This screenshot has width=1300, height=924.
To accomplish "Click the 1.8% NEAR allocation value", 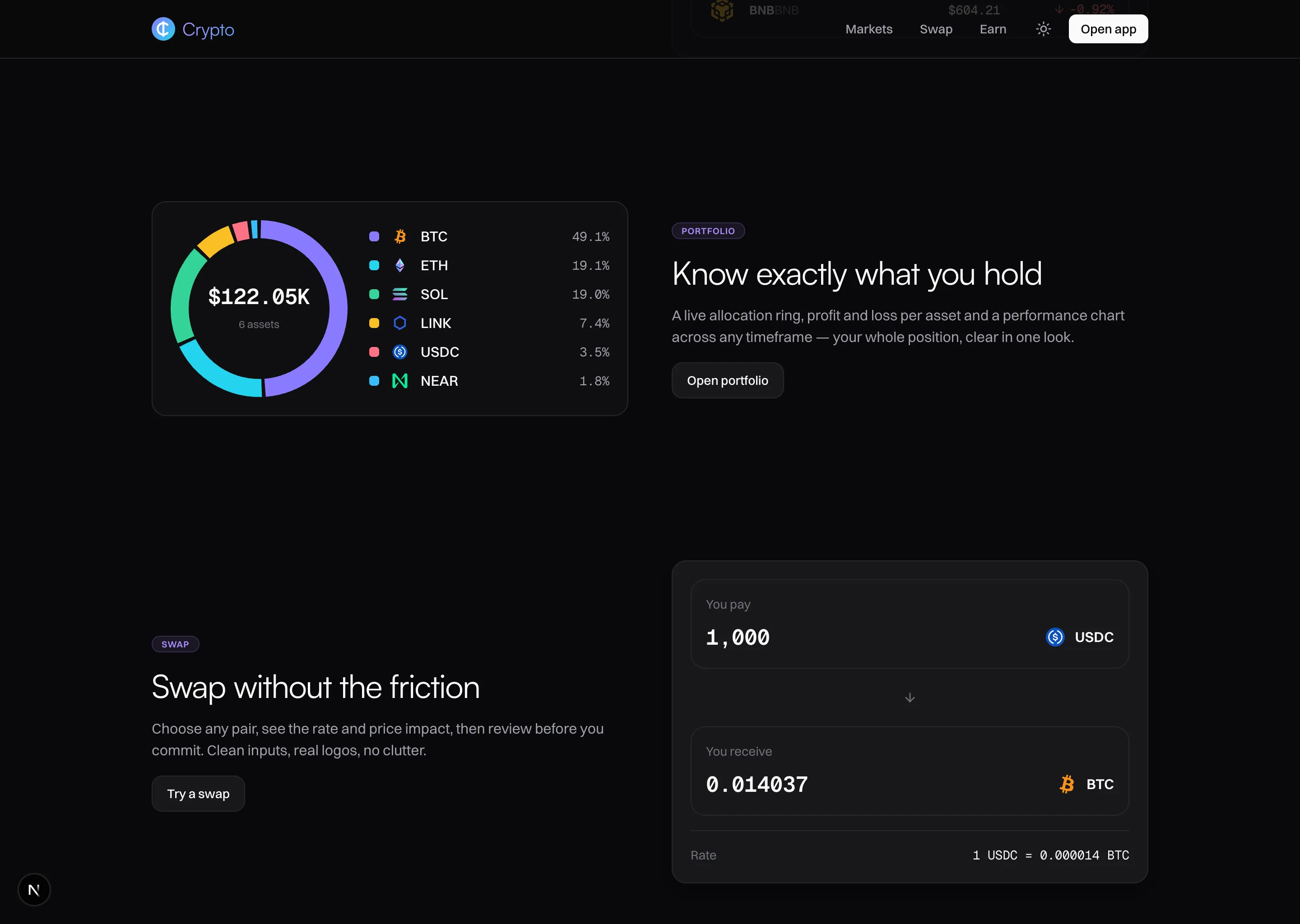I will coord(594,381).
